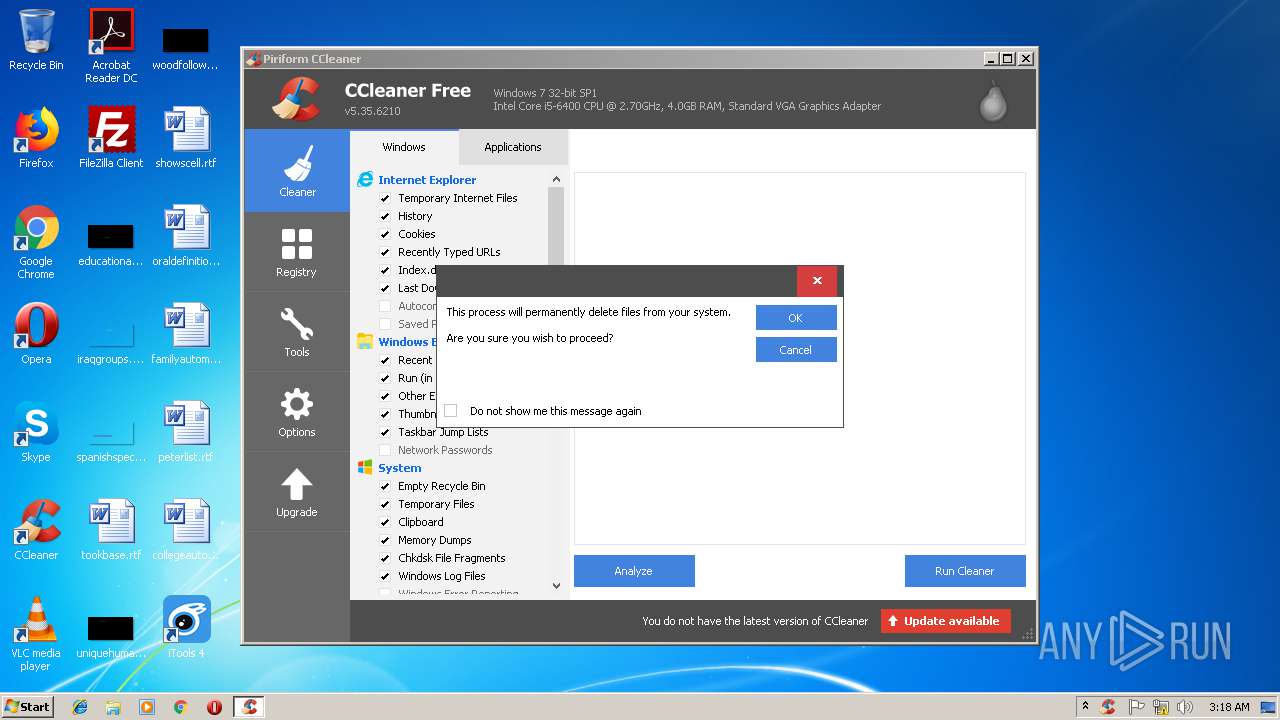1280x720 pixels.
Task: Open Opera desktop shortcut
Action: coord(36,334)
